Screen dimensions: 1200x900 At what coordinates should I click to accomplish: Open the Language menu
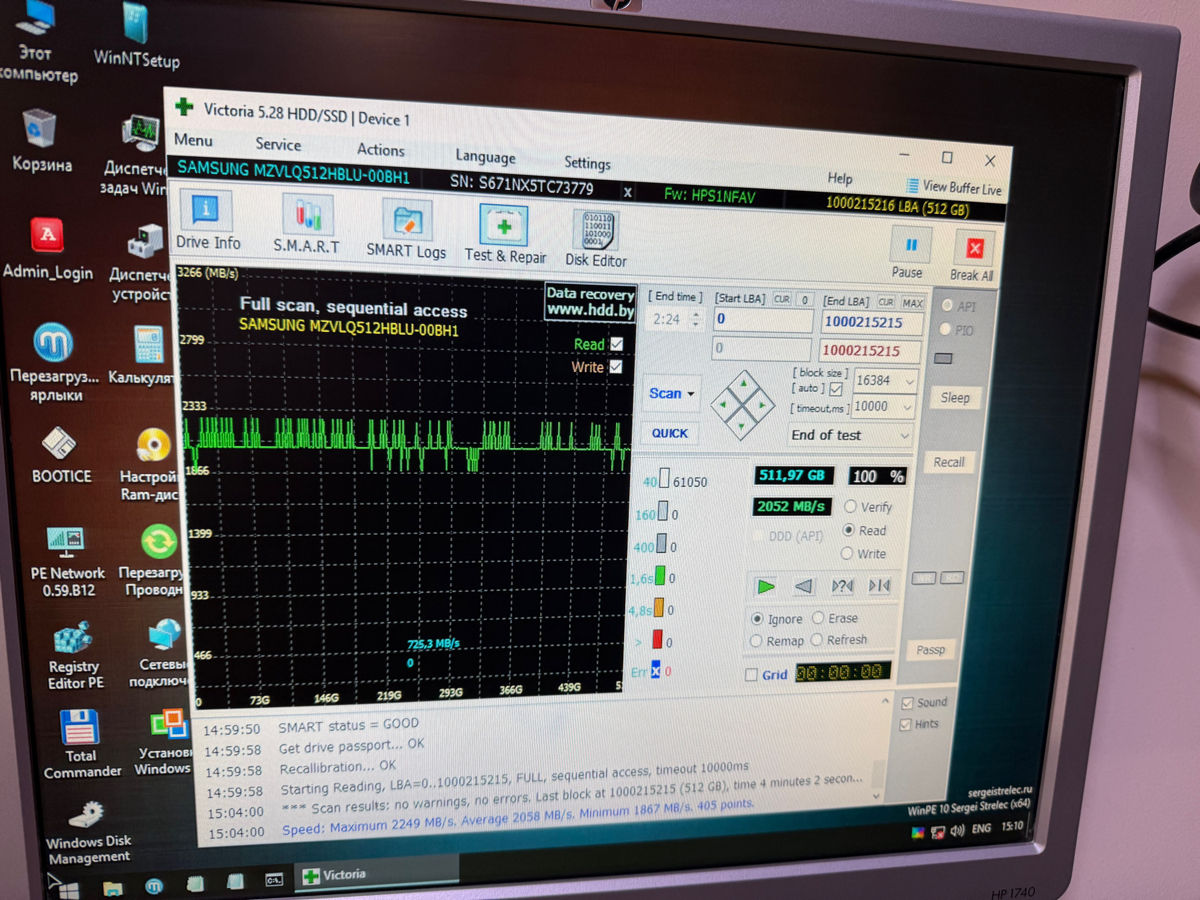tap(485, 157)
